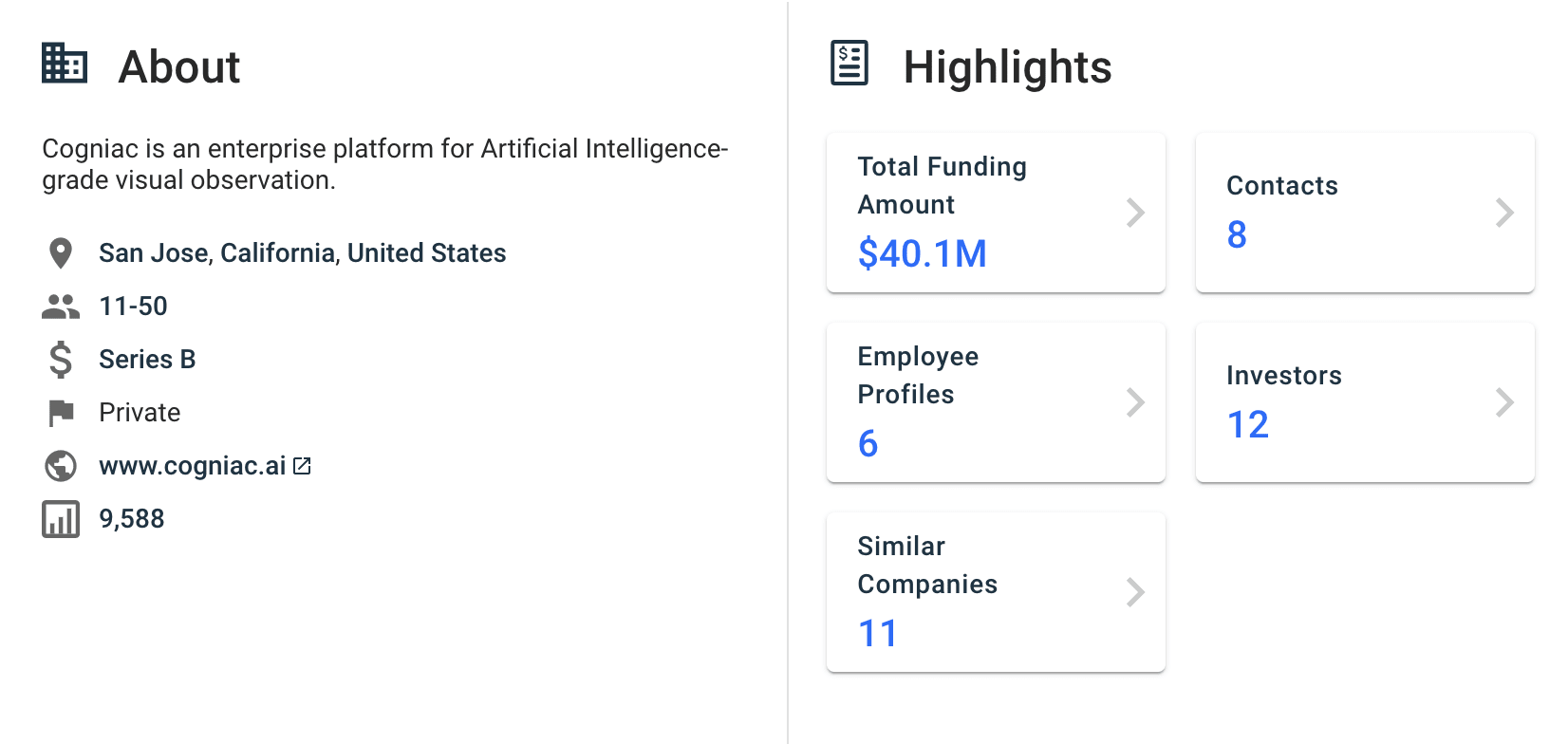Click the globe website icon
Image resolution: width=1568 pixels, height=744 pixels.
61,466
